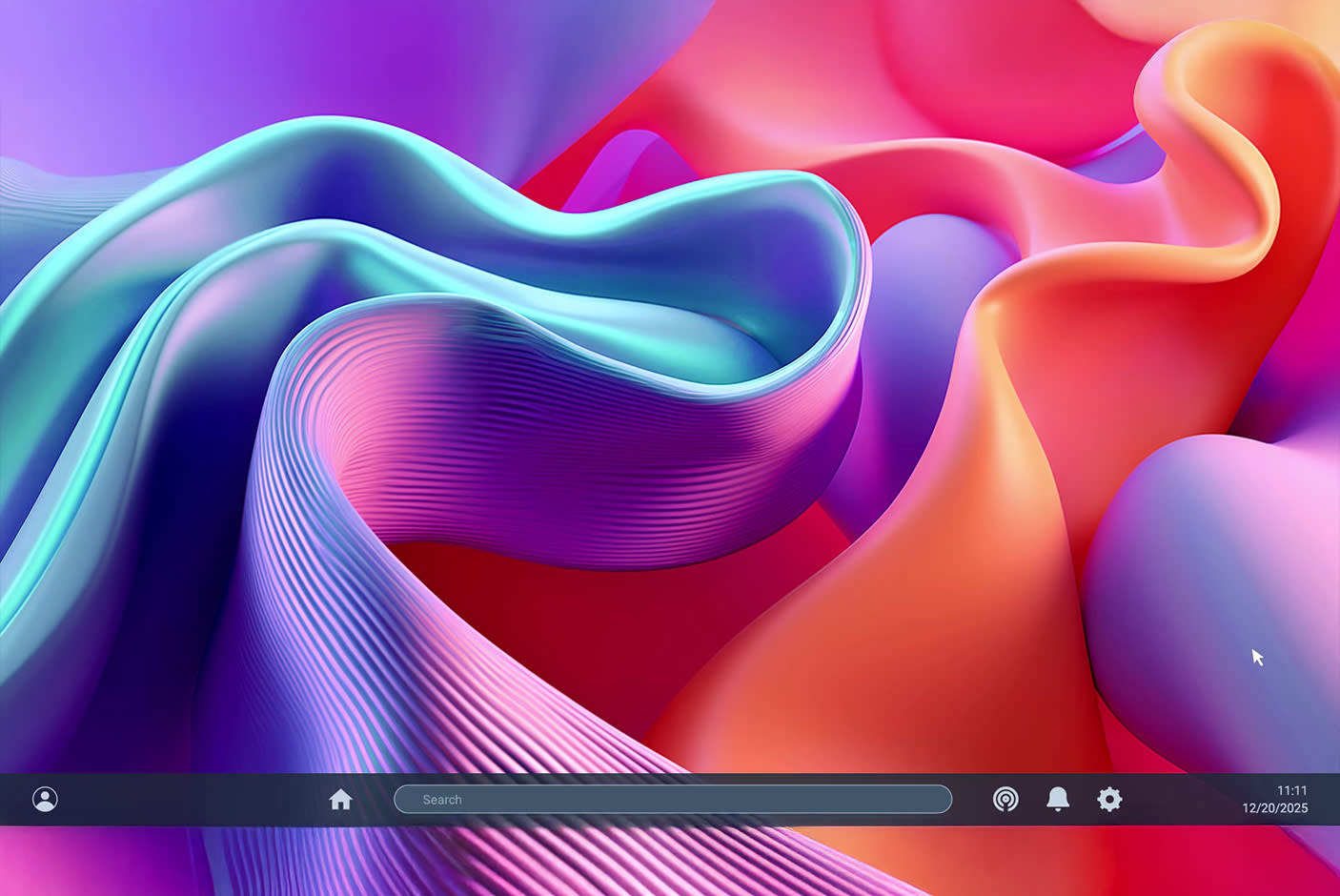Tap the concentric-rings cast icon
The width and height of the screenshot is (1340, 896).
coord(1005,799)
